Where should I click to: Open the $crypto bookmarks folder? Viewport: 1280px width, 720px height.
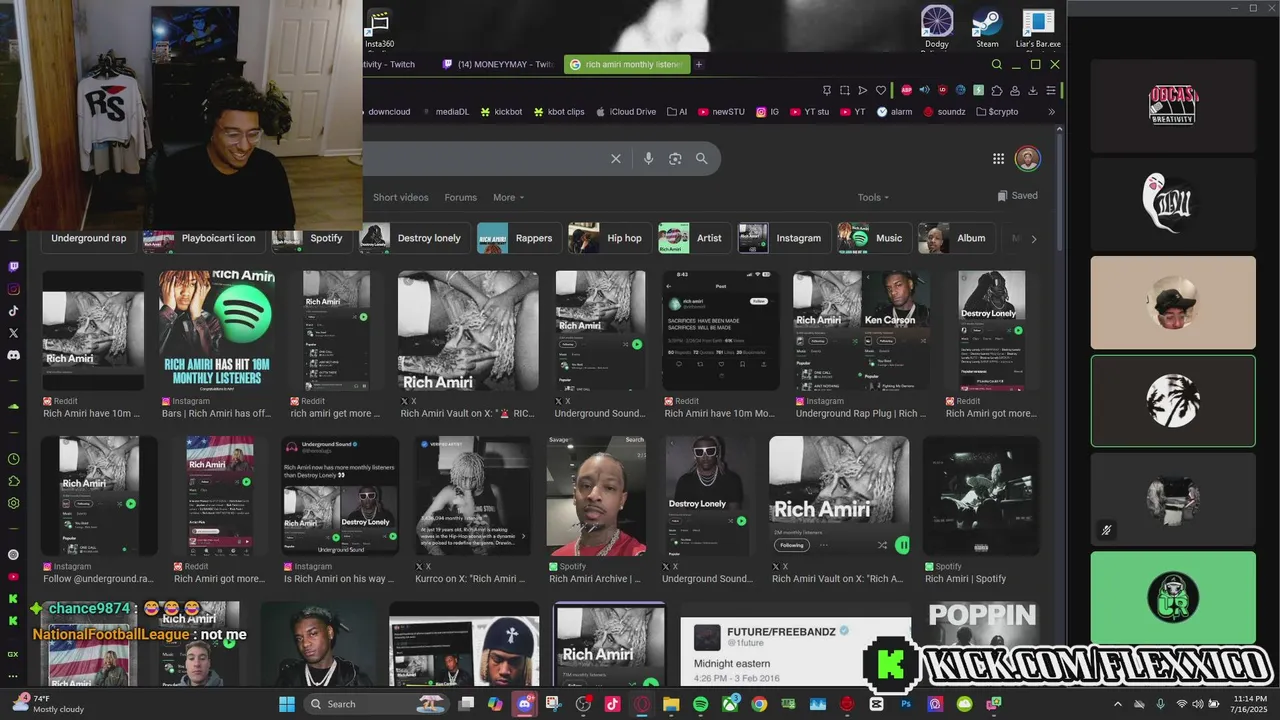point(997,112)
